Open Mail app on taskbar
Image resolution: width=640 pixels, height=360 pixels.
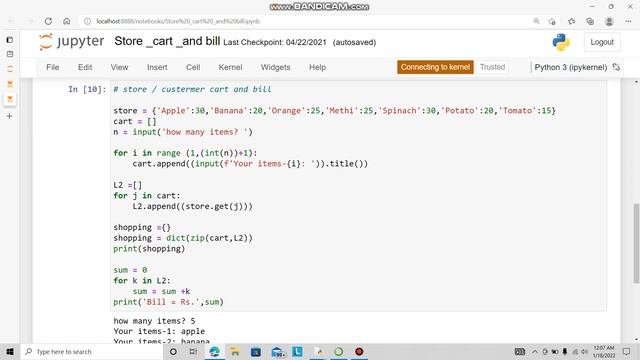[278, 352]
